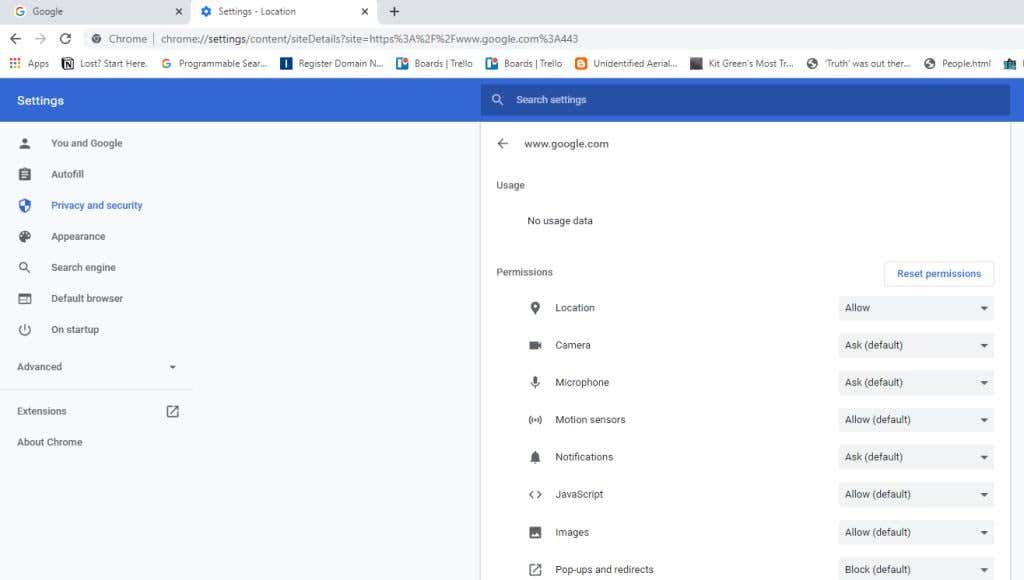Open the Microphone permission dropdown

click(x=916, y=383)
